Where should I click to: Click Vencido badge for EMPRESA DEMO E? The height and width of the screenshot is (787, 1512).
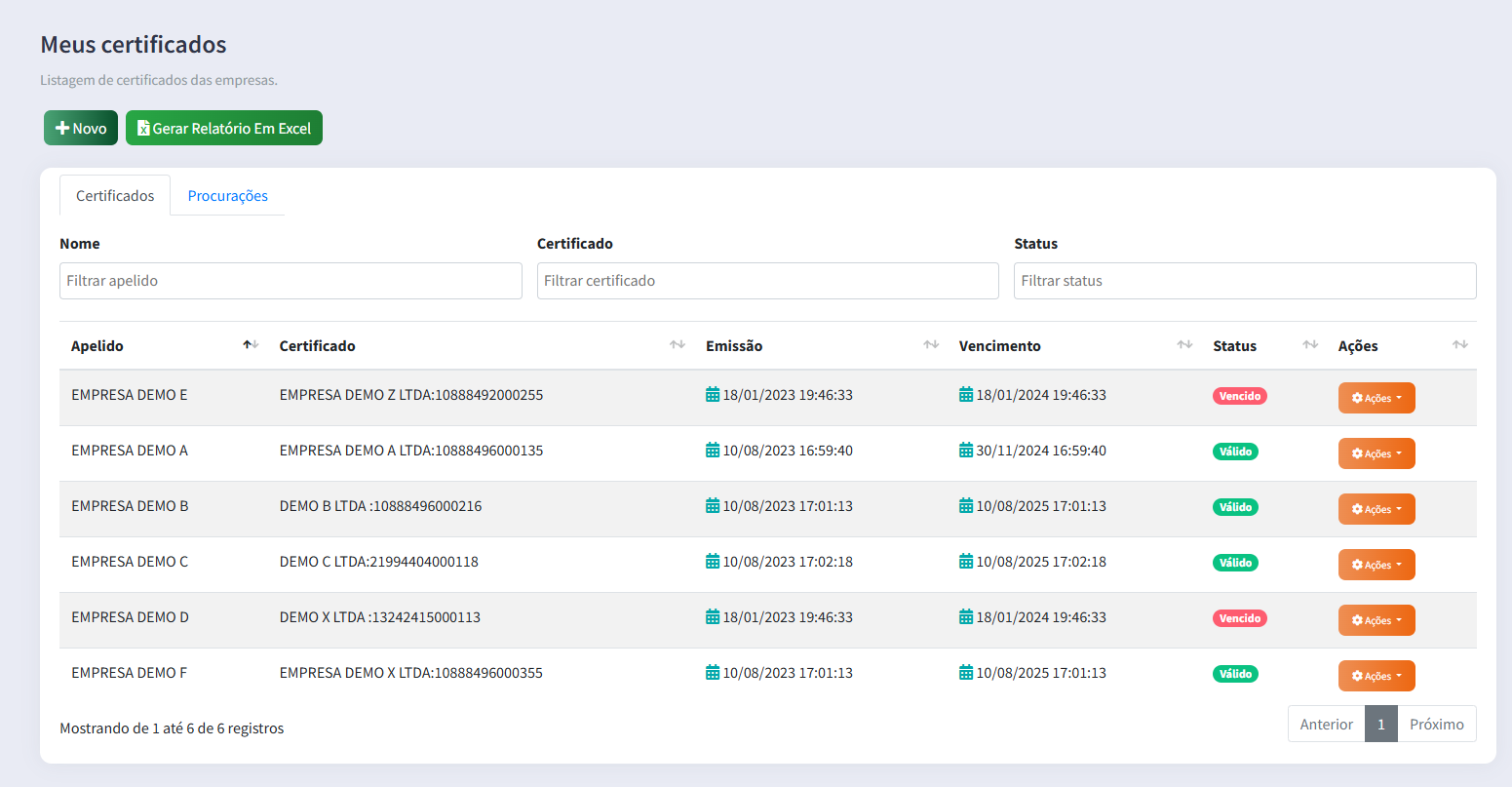pos(1239,396)
